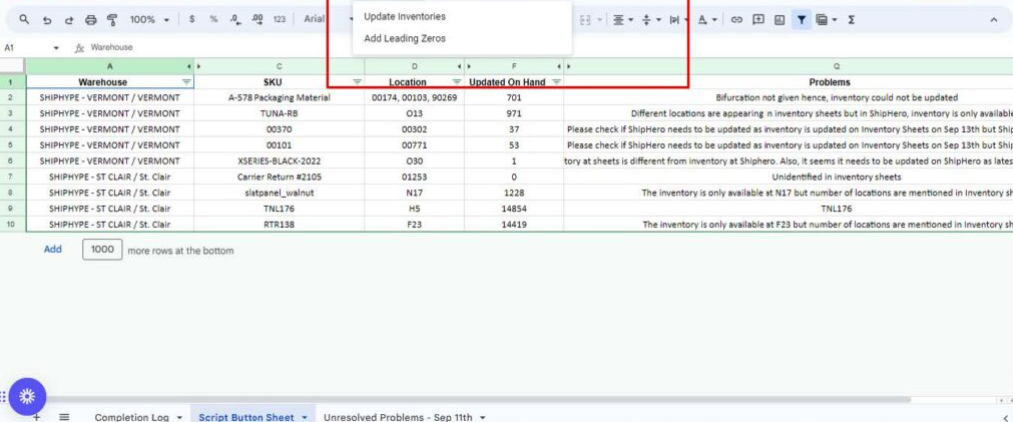1013x422 pixels.
Task: Click the Undo arrow icon
Action: [48, 19]
